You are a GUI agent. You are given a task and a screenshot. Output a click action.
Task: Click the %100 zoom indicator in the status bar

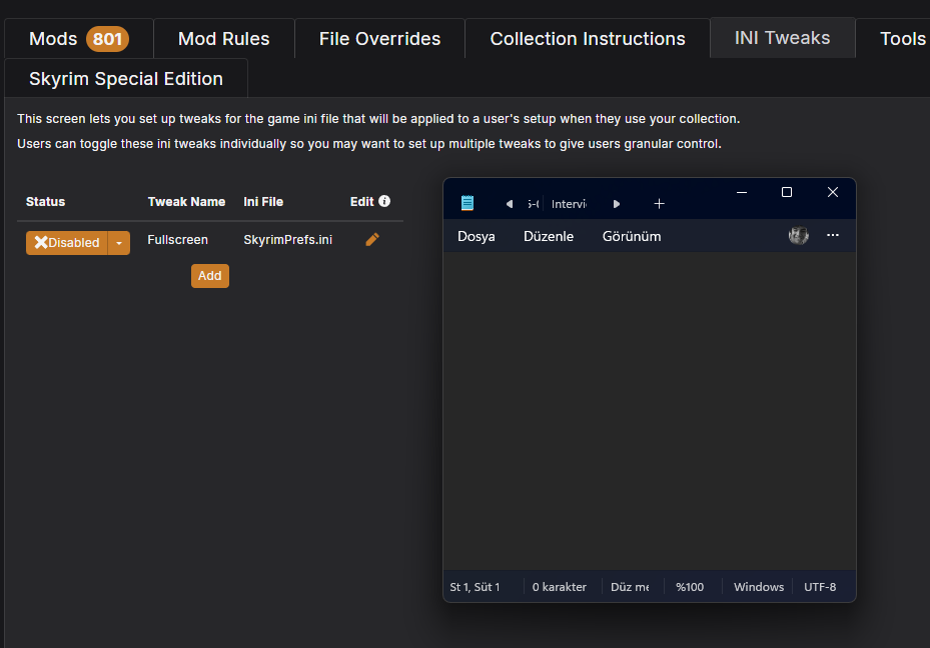point(689,586)
